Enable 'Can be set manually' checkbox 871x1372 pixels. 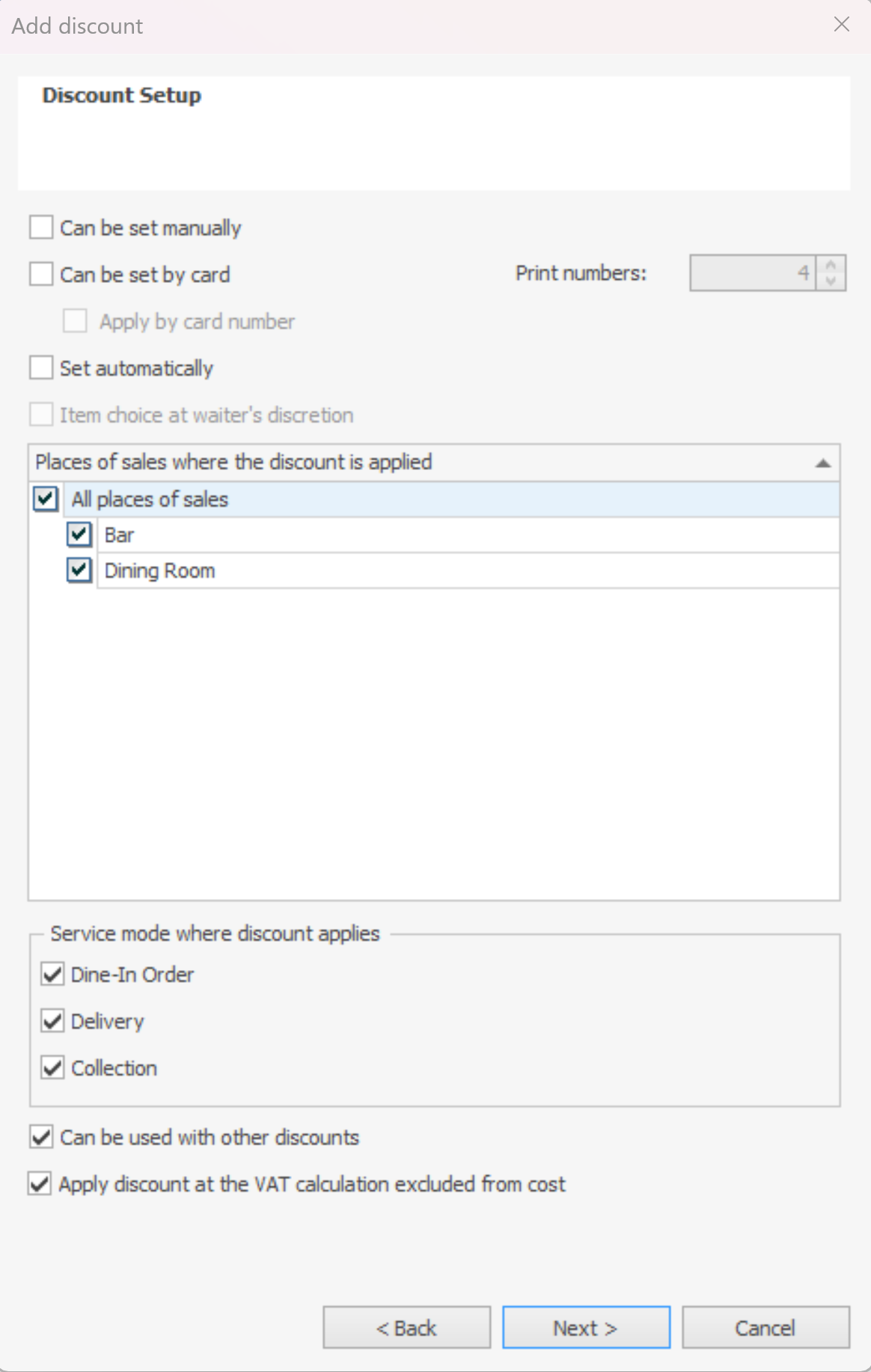41,228
